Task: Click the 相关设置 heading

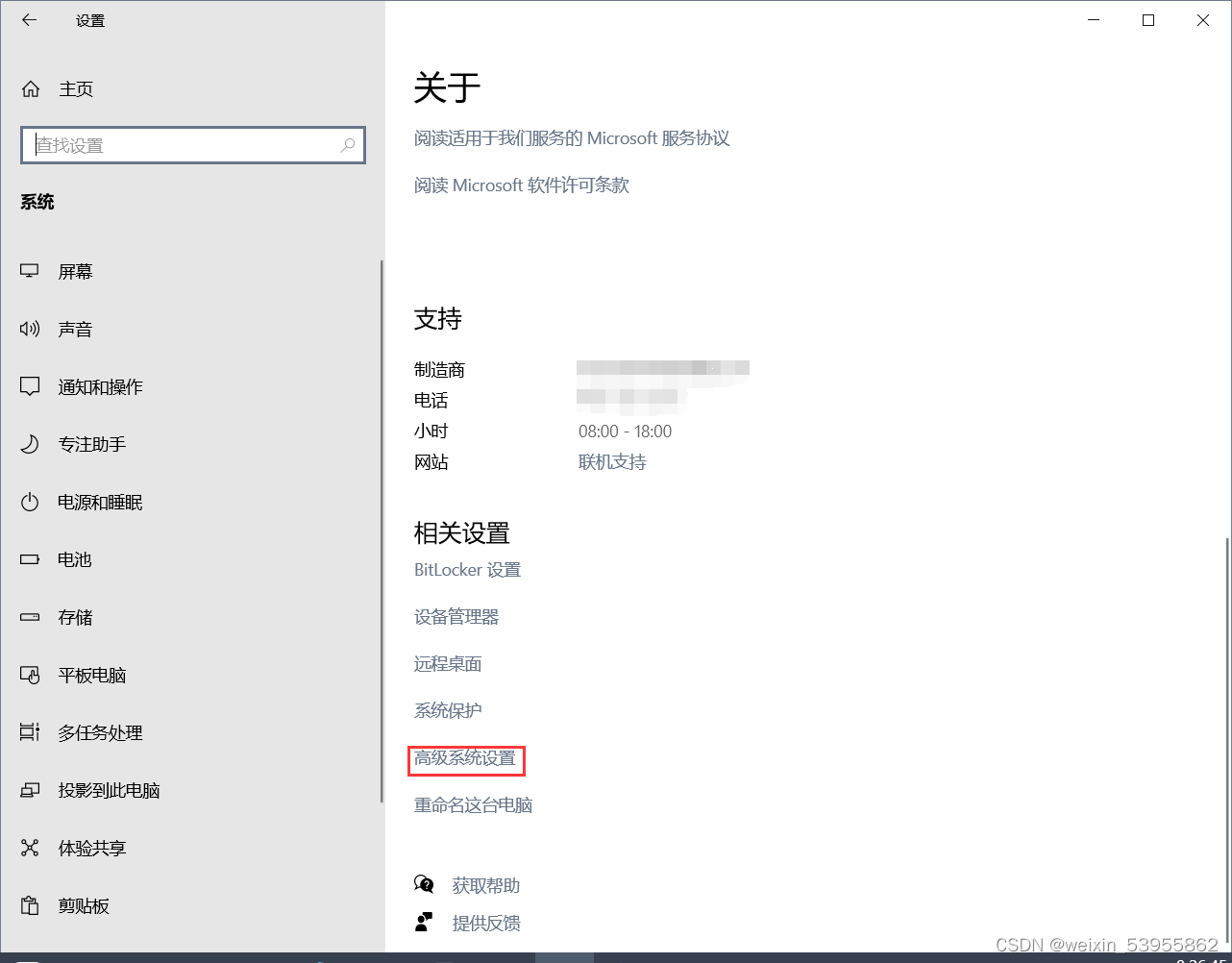Action: coord(462,532)
